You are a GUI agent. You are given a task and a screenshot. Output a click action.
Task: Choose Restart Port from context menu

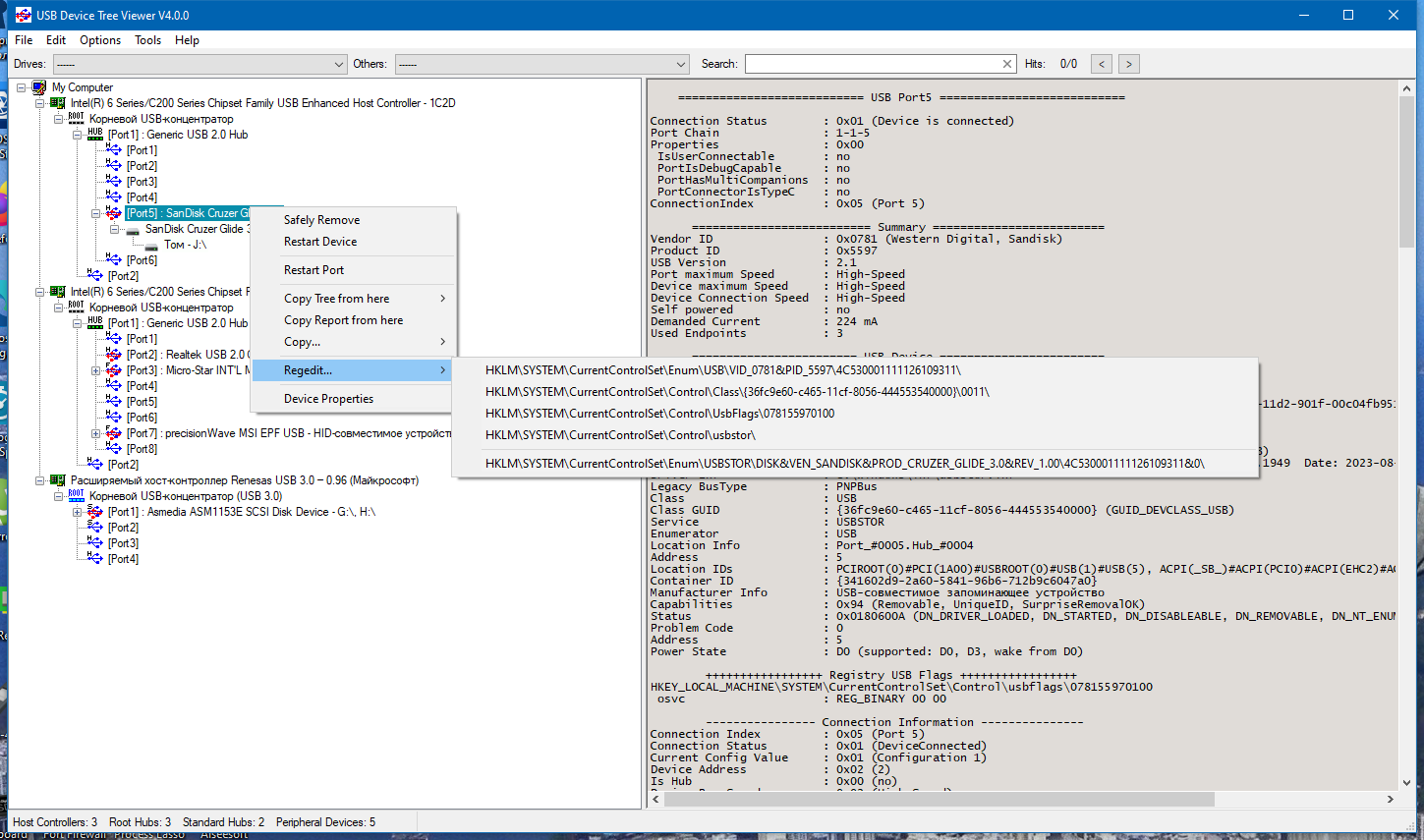354,270
